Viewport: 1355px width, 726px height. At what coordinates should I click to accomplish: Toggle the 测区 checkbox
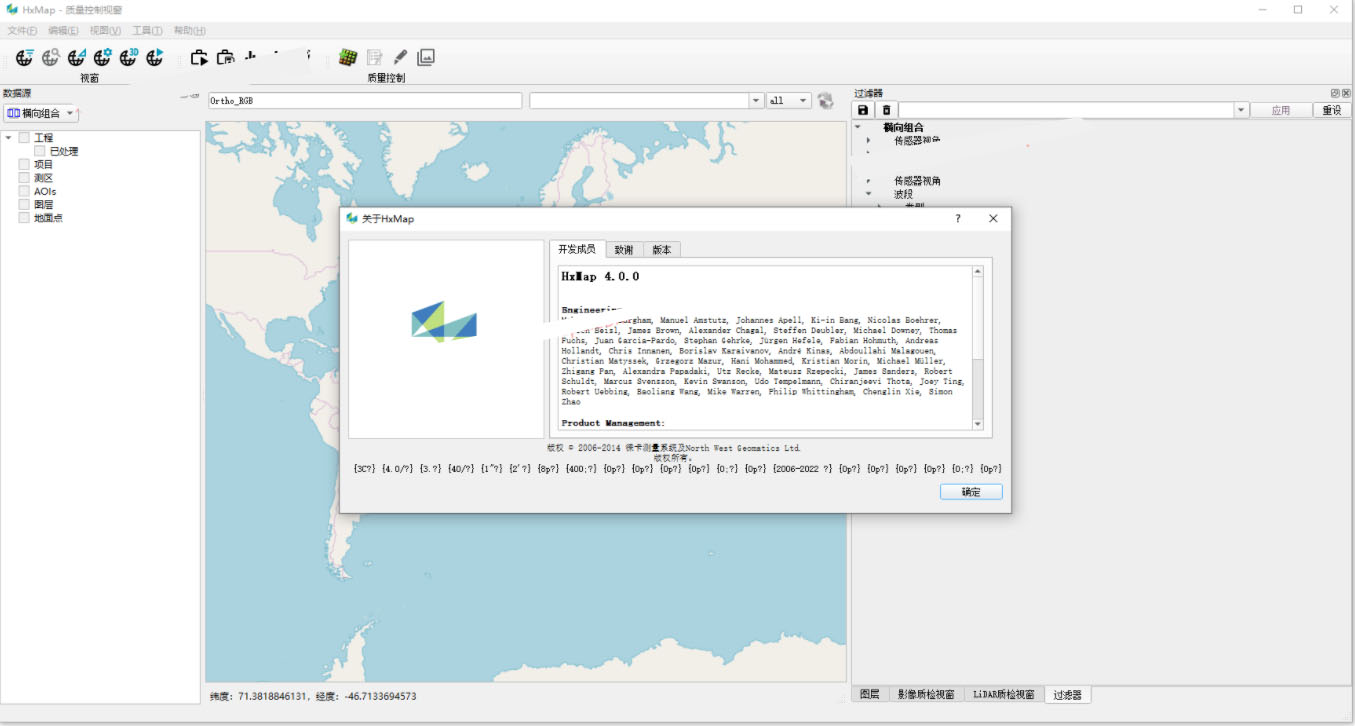click(x=24, y=178)
